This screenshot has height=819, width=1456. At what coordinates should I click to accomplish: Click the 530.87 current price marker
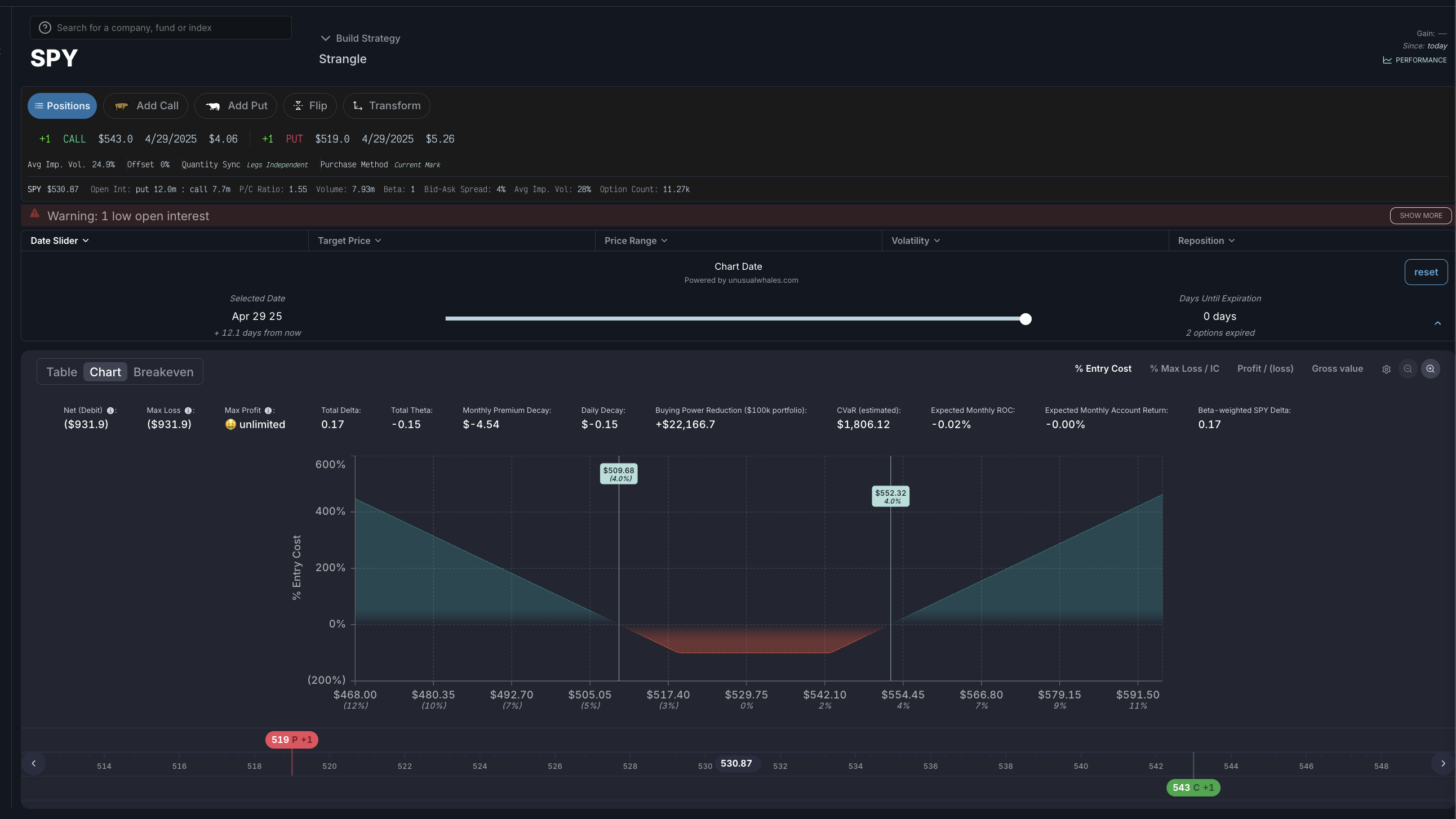[x=736, y=763]
